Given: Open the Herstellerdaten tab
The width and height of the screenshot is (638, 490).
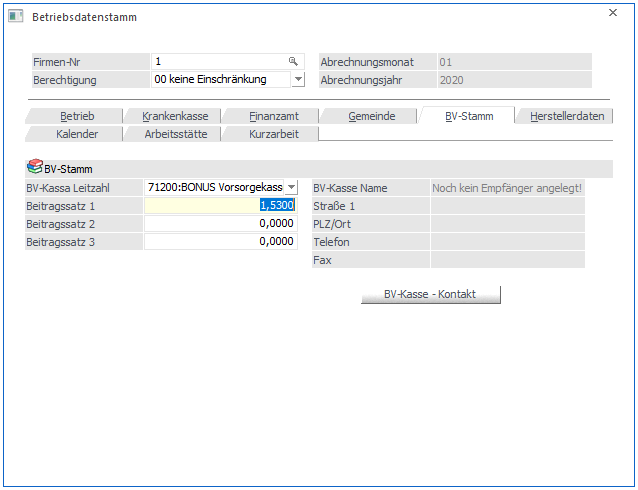Looking at the screenshot, I should 566,116.
